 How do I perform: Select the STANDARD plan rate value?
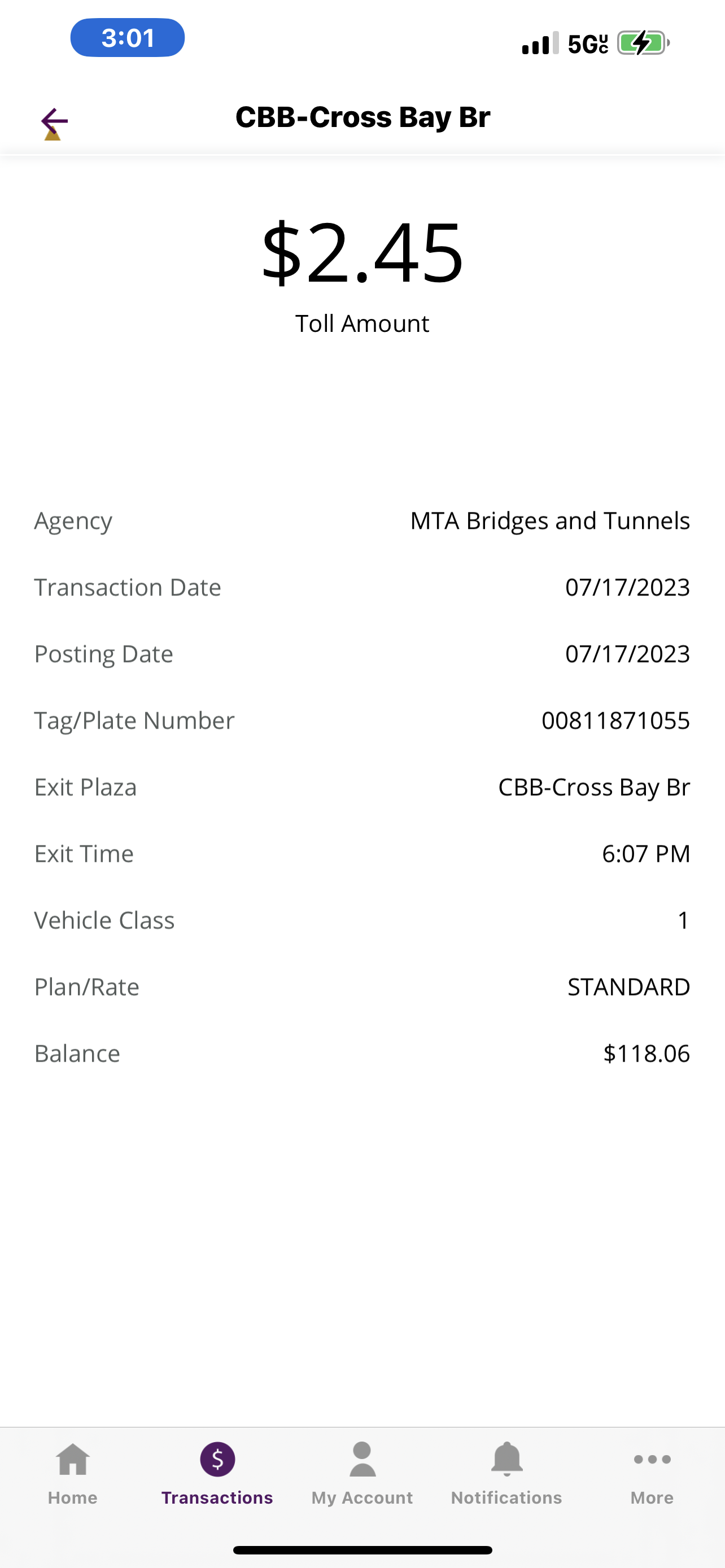629,987
